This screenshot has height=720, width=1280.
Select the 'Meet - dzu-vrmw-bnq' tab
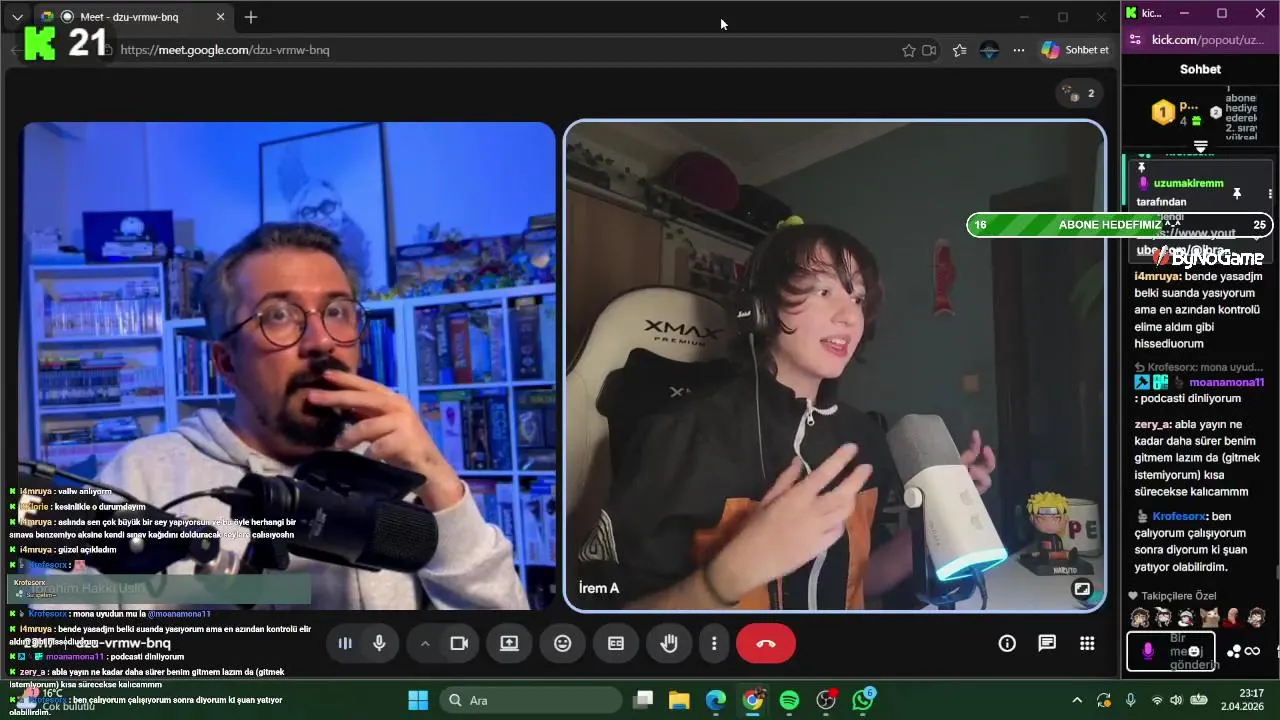point(135,17)
